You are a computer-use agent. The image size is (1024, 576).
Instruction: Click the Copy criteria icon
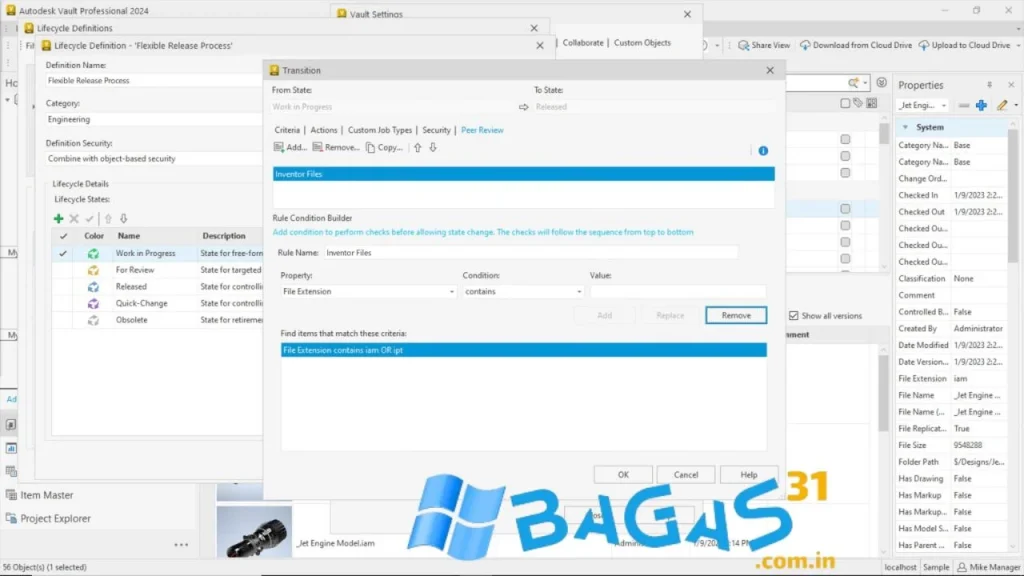coord(371,147)
